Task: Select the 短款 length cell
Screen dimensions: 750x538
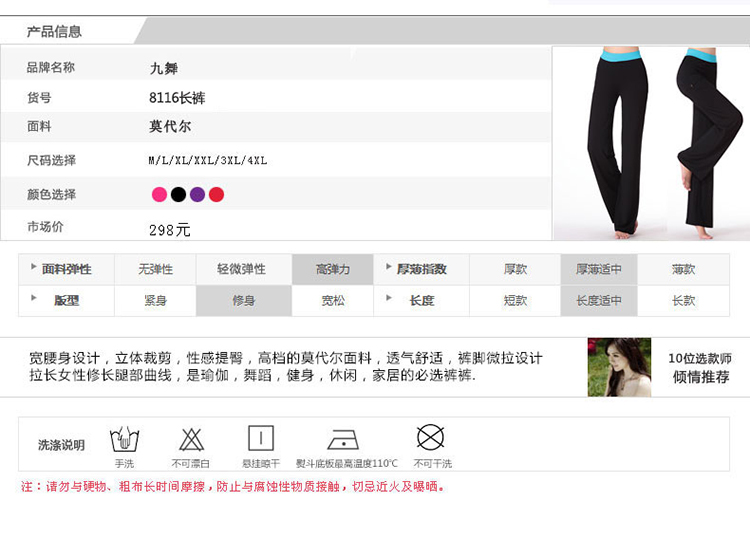Action: pyautogui.click(x=515, y=301)
